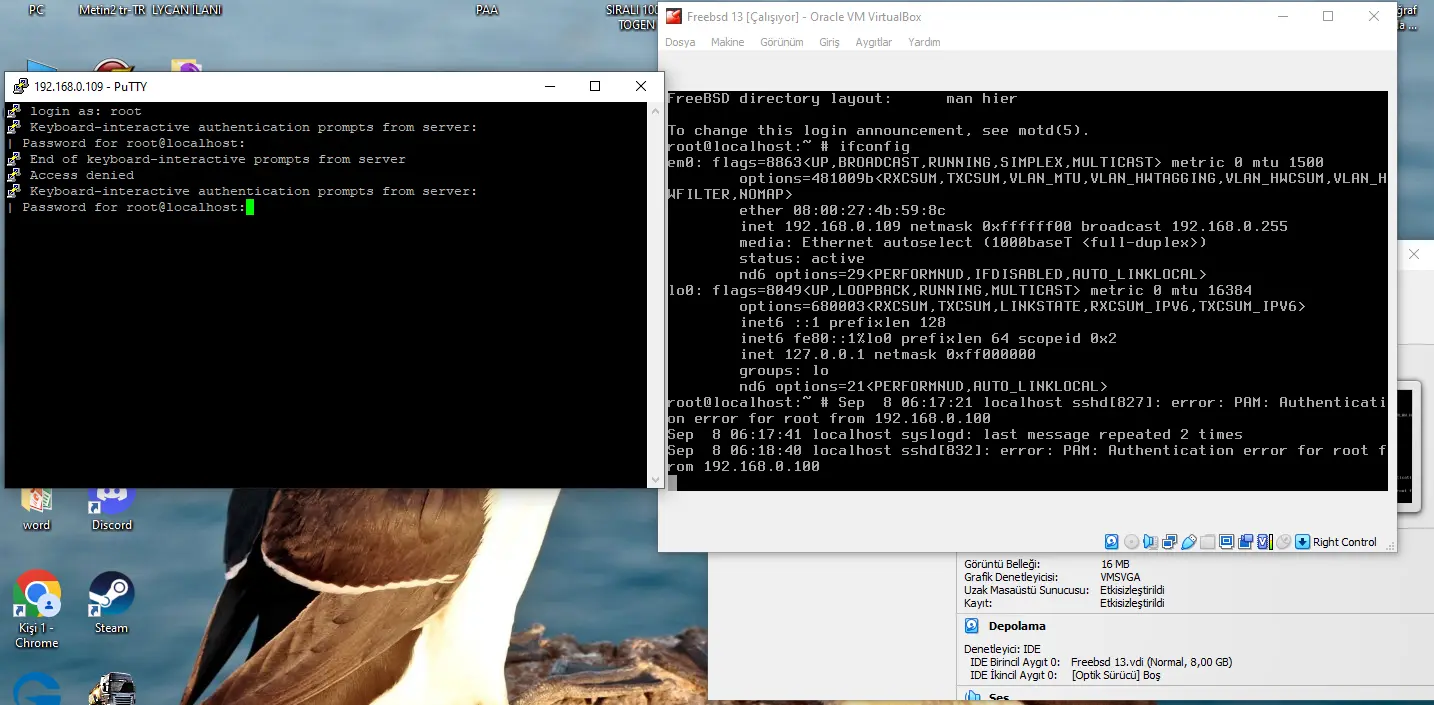Open the Dosya menu in VirtualBox

680,42
